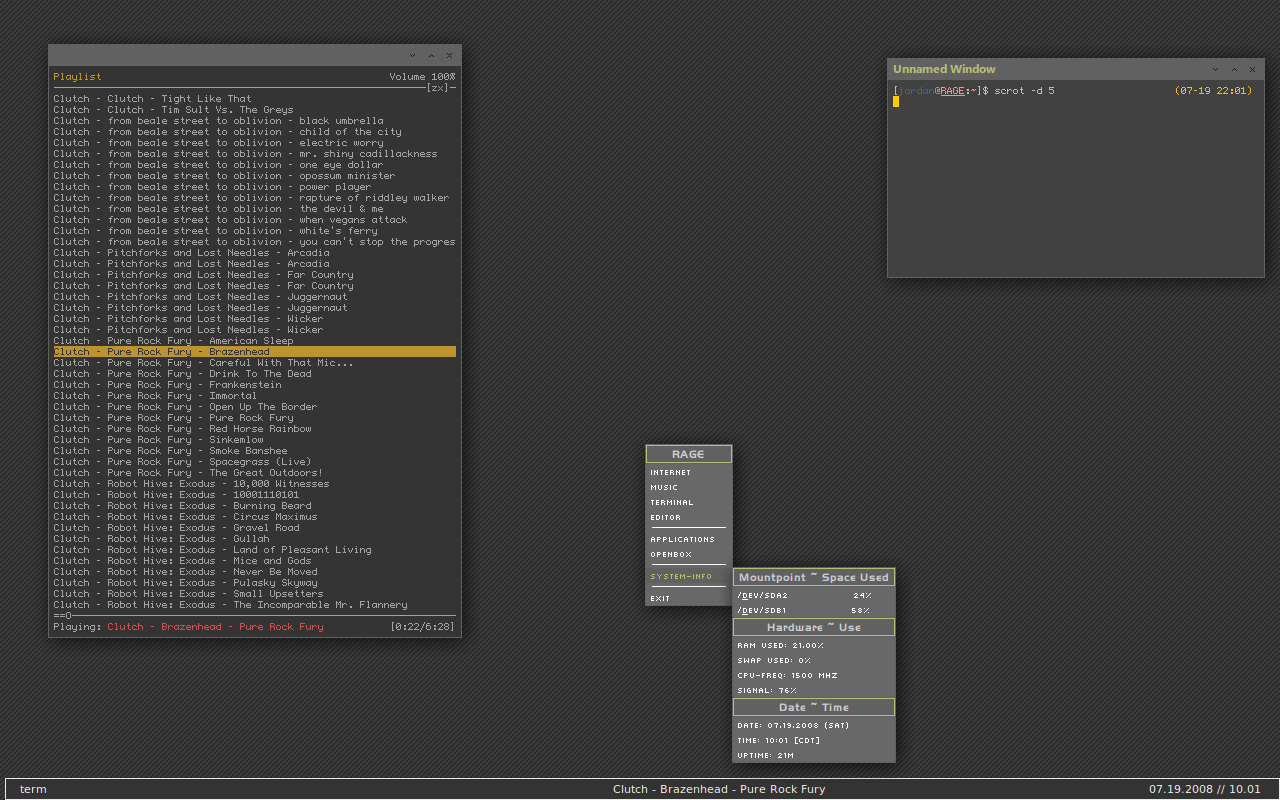Screen dimensions: 1280x800
Task: Focus the terminal command prompt area
Action: click(1075, 180)
